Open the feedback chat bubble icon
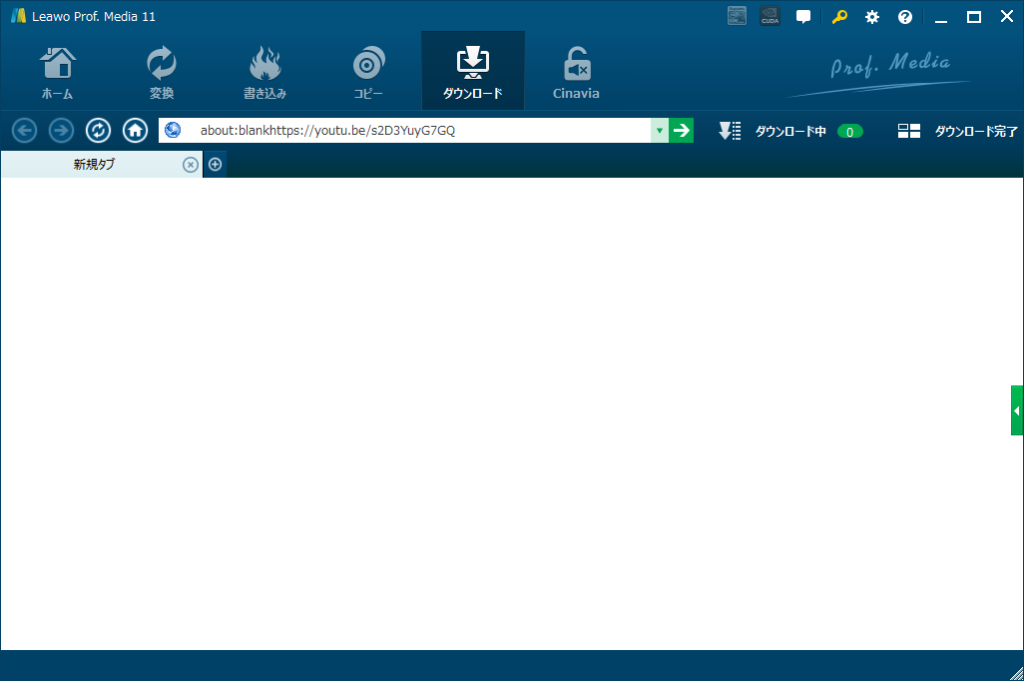Viewport: 1024px width, 681px height. tap(803, 16)
